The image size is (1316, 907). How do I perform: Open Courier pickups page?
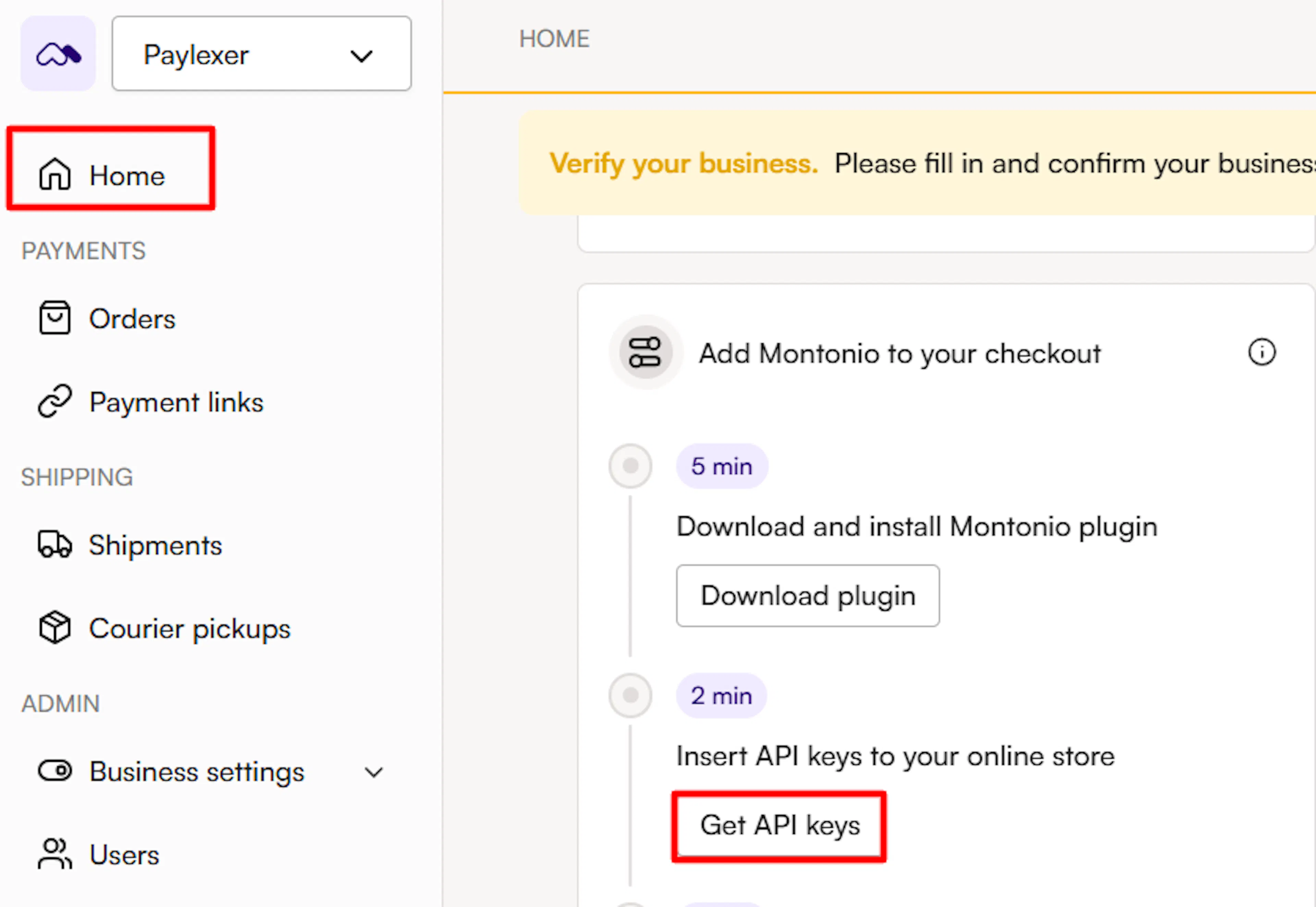(x=190, y=629)
